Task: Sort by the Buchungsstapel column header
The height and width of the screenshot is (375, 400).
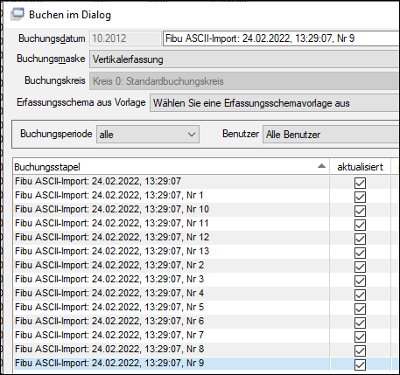Action: 171,167
